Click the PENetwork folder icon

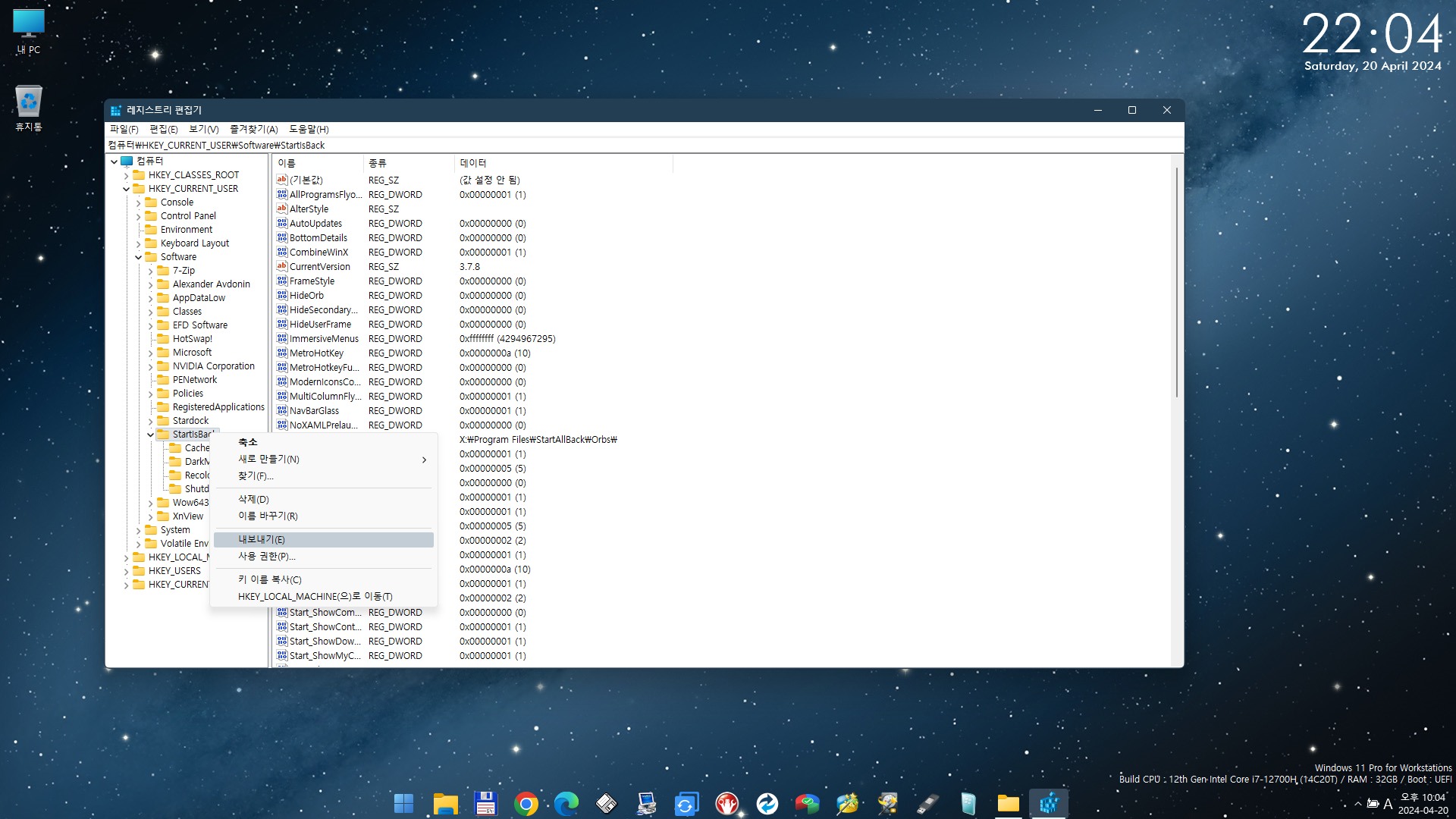(163, 379)
